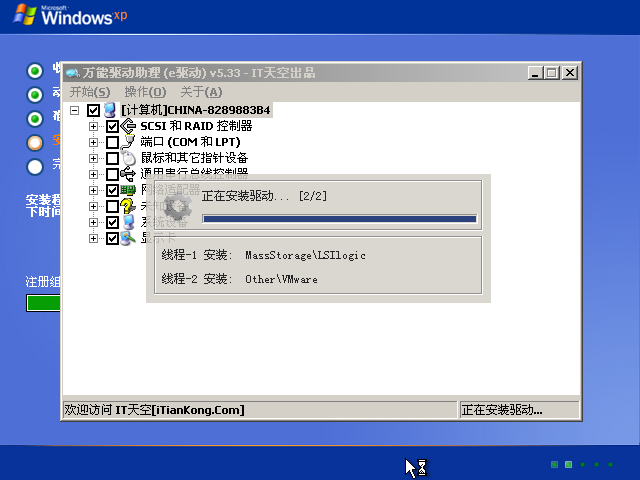Click the mouse device icon
This screenshot has height=480, width=640.
128,158
